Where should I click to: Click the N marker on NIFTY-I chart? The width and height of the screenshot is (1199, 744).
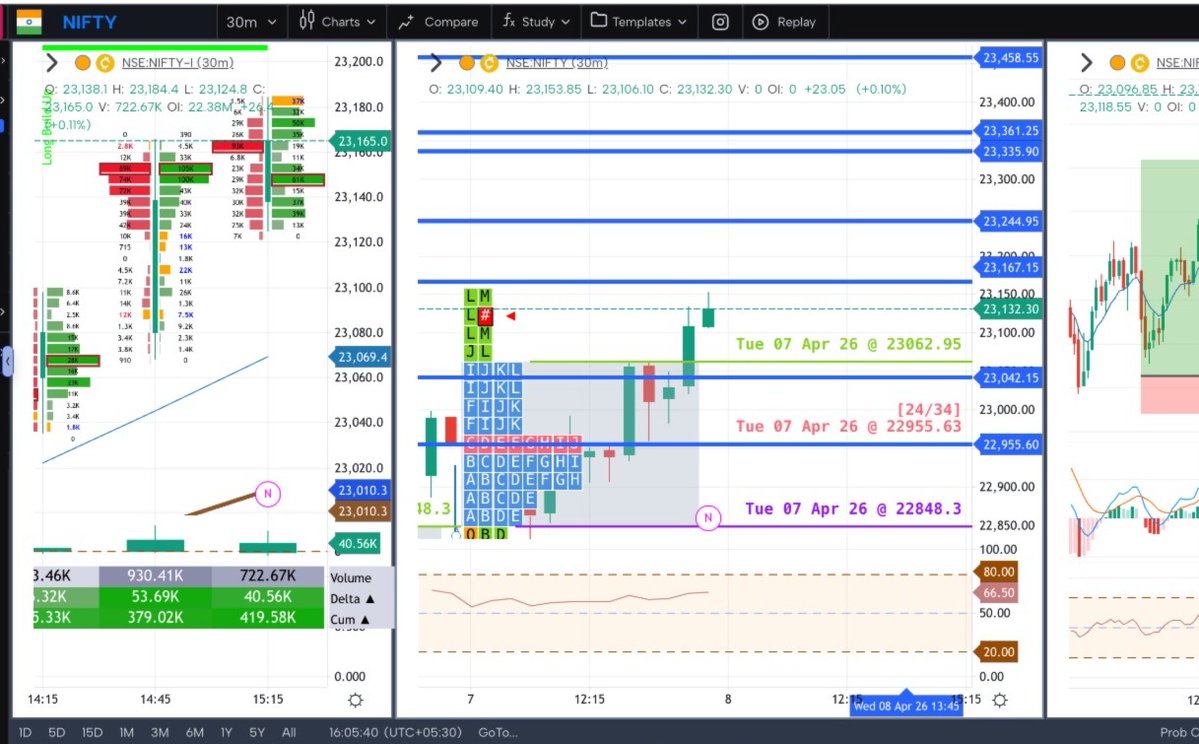(268, 494)
